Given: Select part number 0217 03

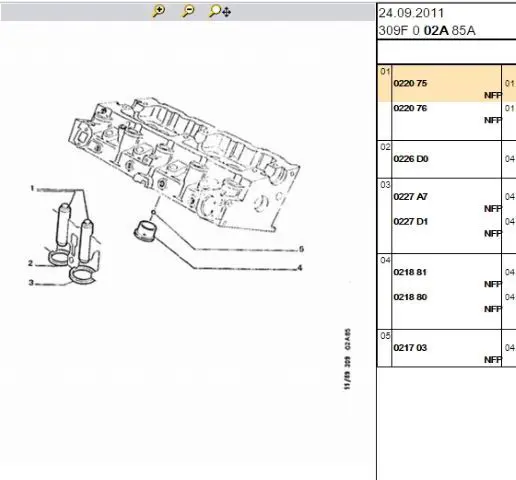Looking at the screenshot, I should 410,348.
